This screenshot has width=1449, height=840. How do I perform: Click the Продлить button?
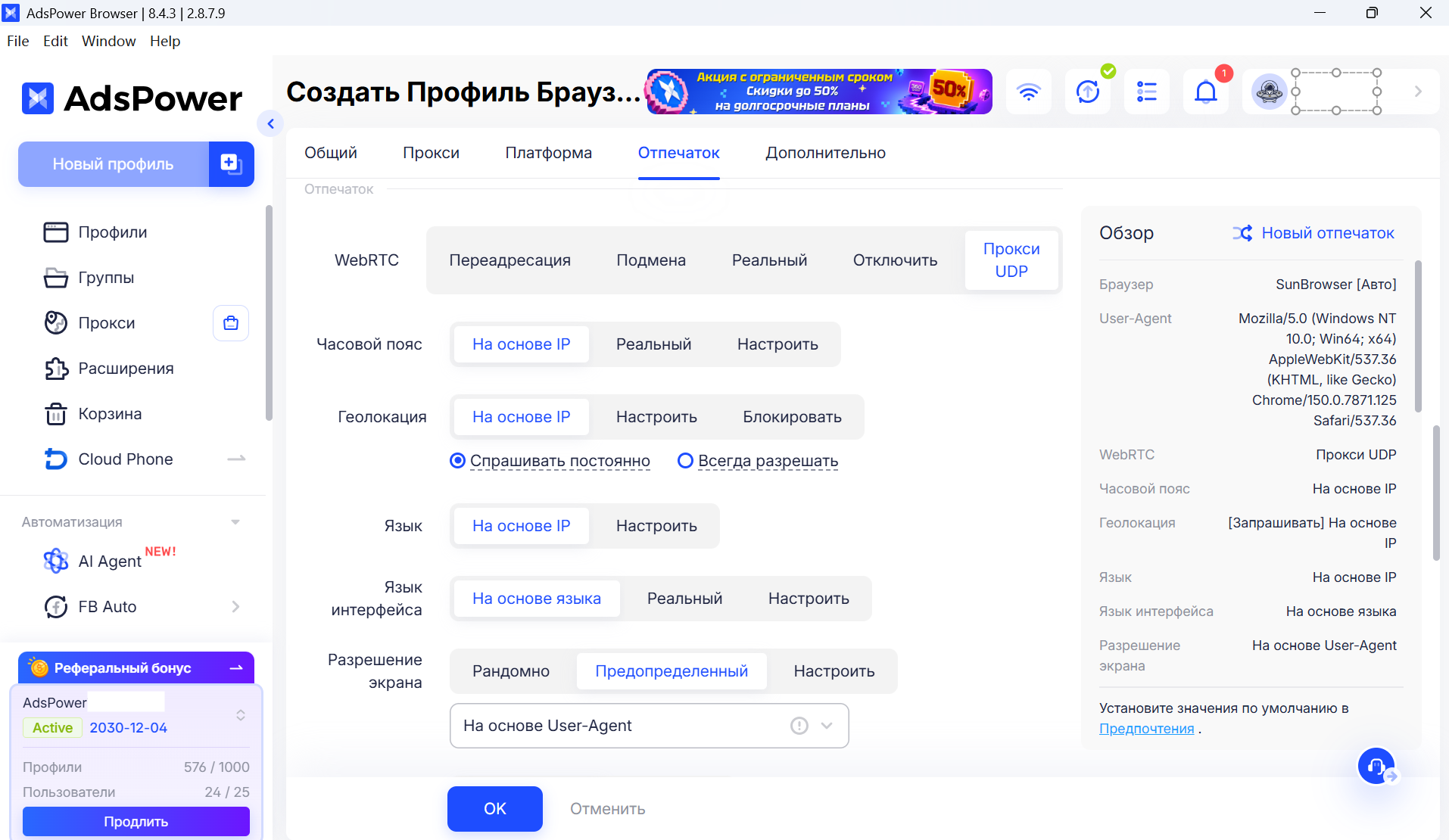point(136,822)
